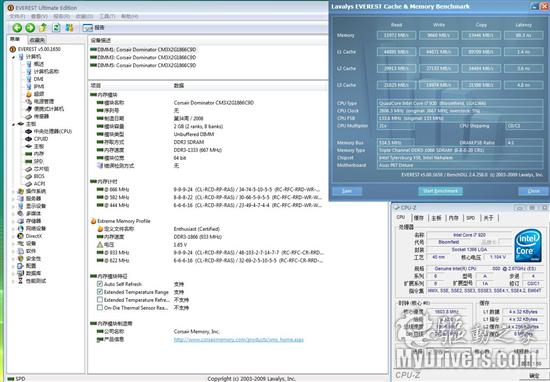Select the ACPI tree item
Image resolution: width=550 pixels, height=382 pixels.
tap(39, 183)
